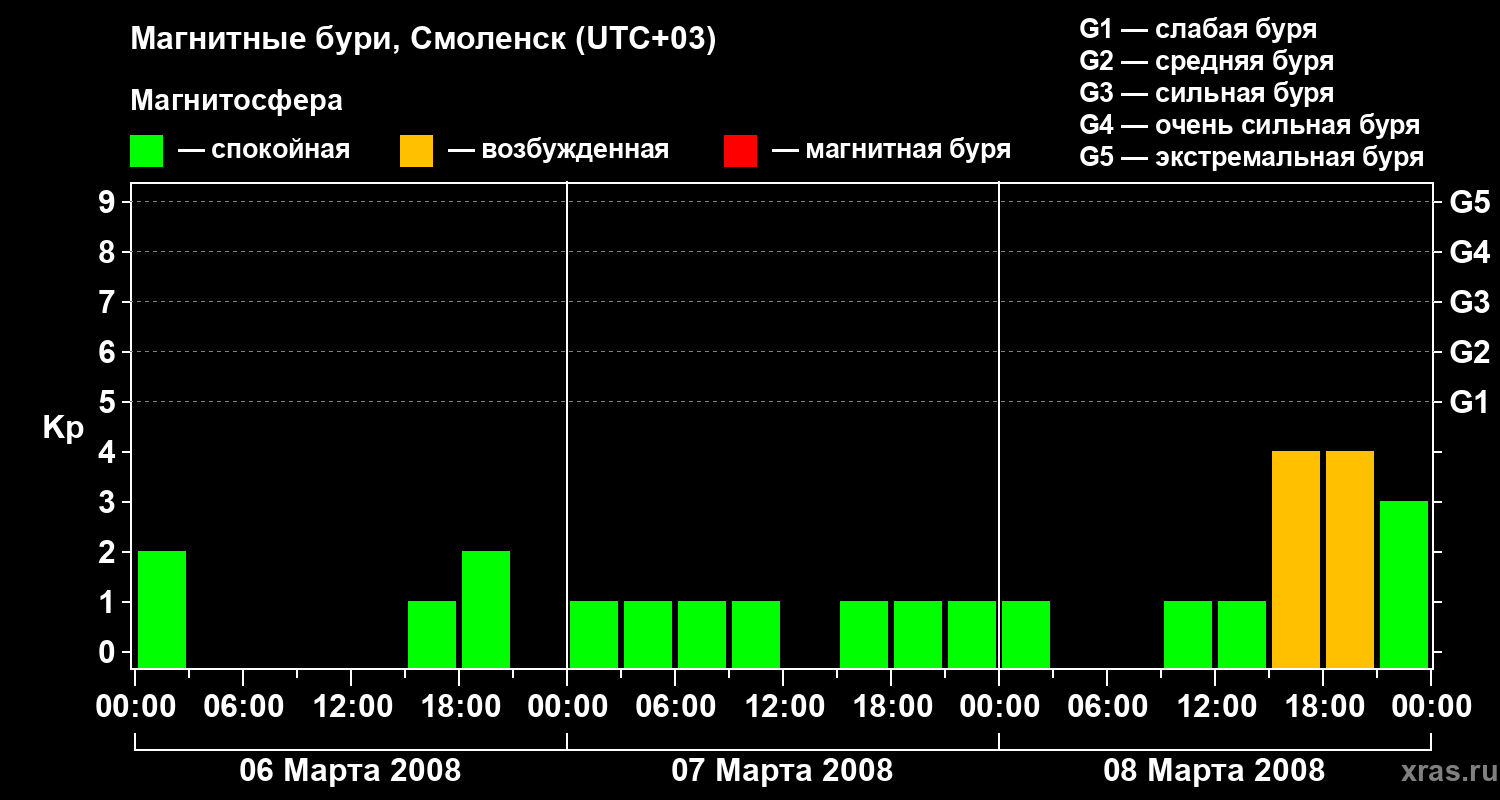Click the '— магнитная буря' legend label
Screen dimensions: 1500x800
[892, 150]
